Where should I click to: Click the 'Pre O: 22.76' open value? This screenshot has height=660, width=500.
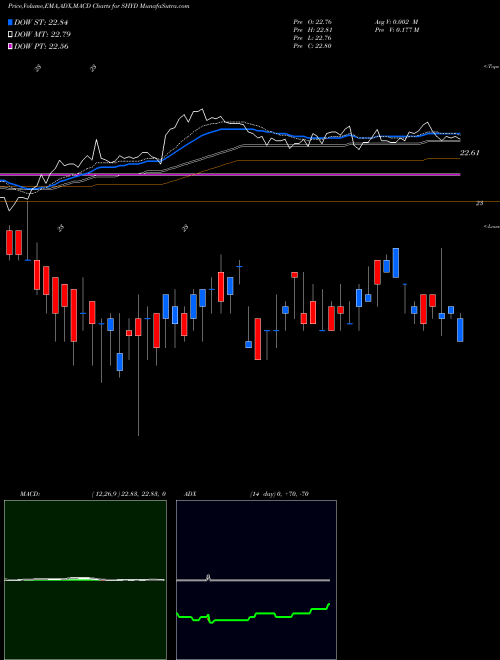(x=313, y=21)
